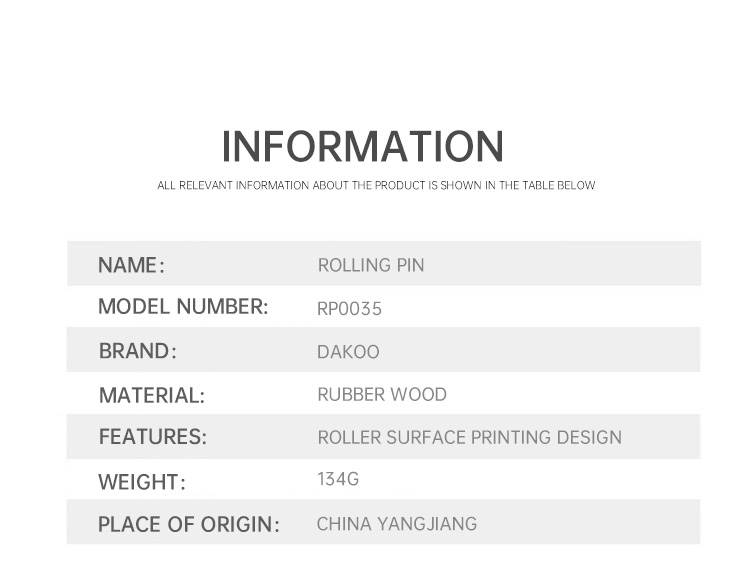Select the FEATURES: label

[x=152, y=437]
